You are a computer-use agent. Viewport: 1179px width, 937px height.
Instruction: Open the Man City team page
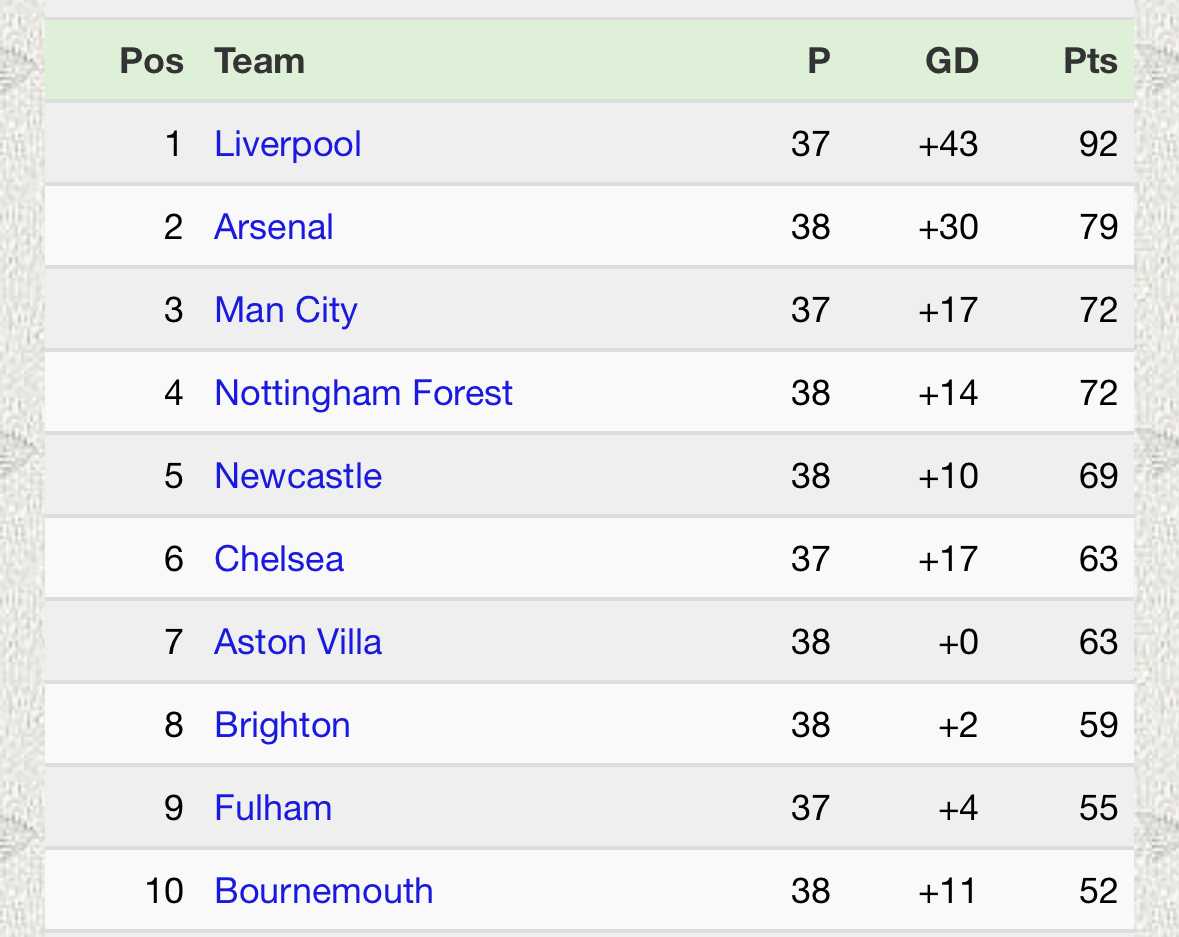pyautogui.click(x=286, y=311)
